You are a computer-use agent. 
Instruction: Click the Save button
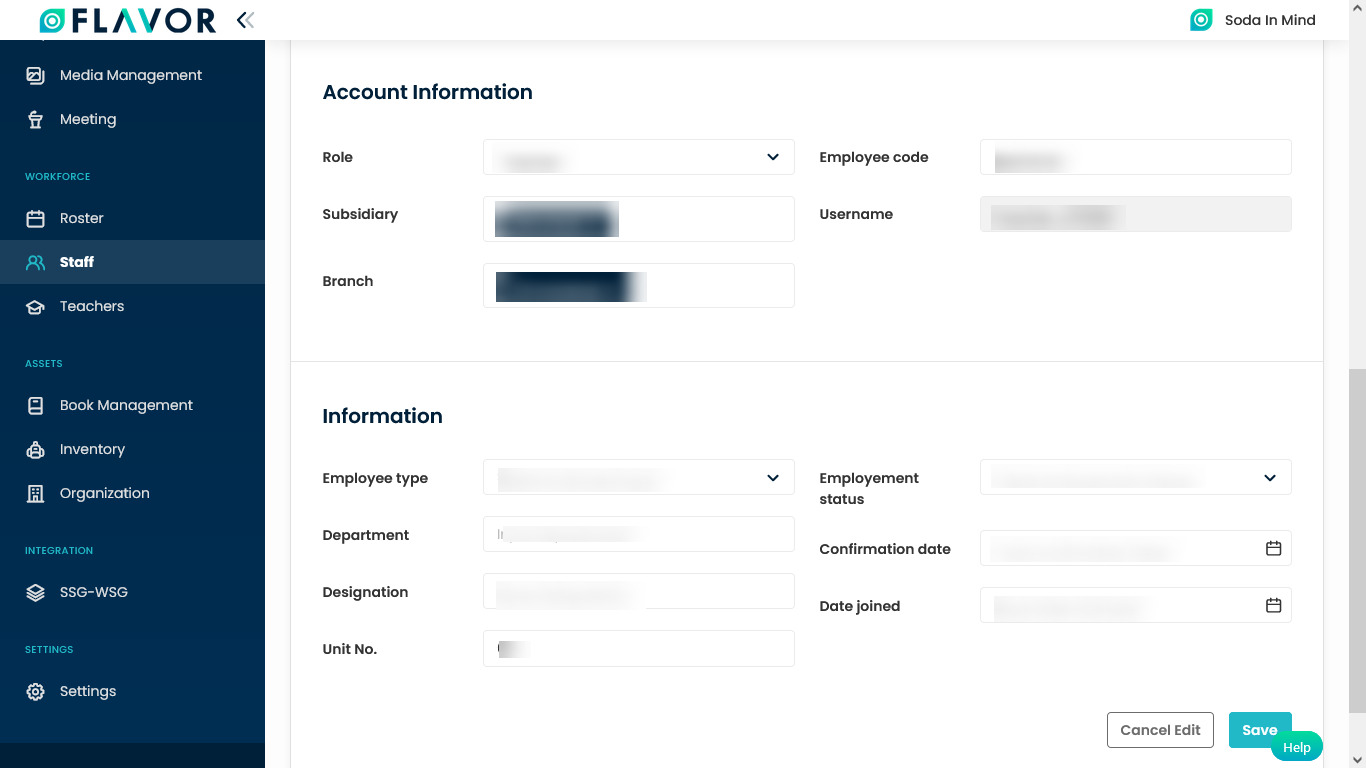click(1259, 730)
